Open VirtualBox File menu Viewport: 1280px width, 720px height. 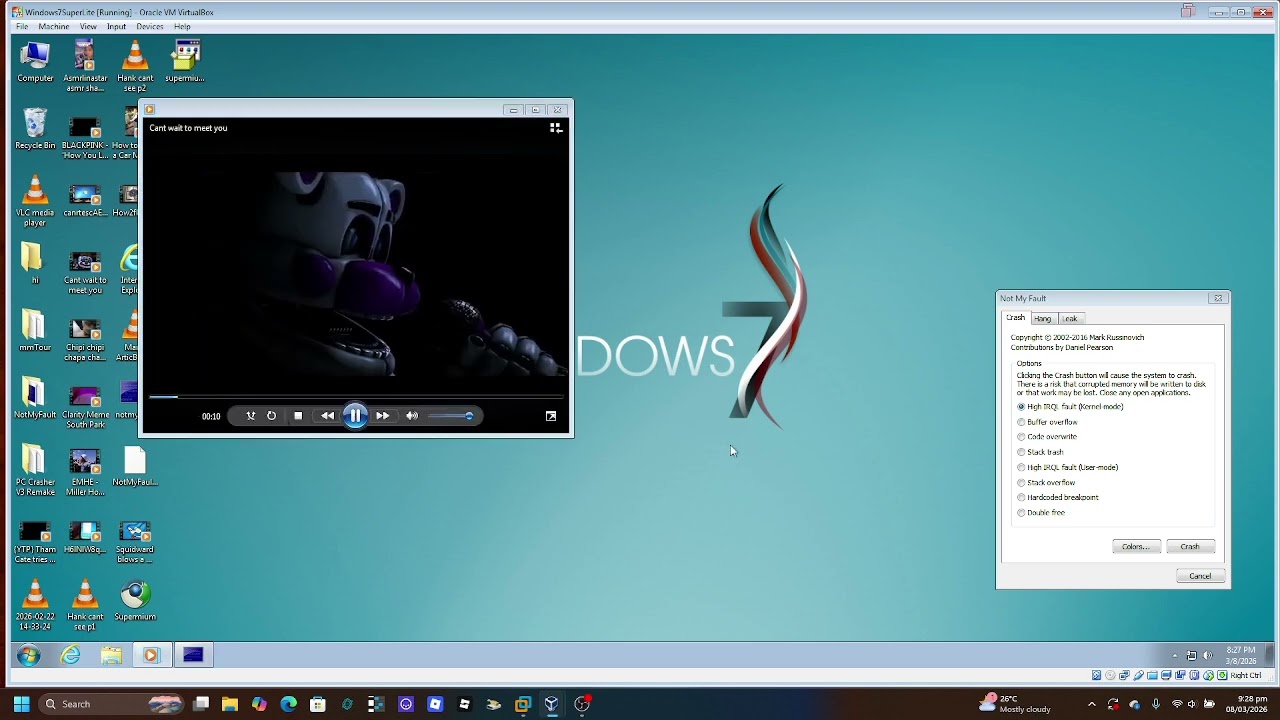(22, 27)
